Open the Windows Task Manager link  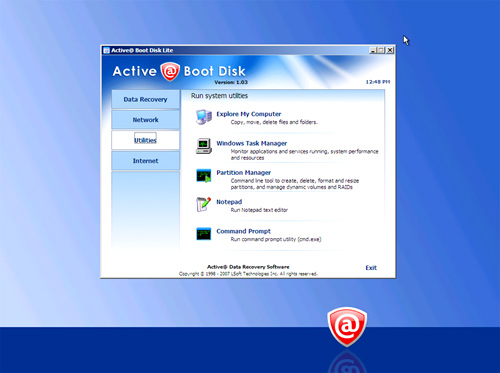[x=252, y=143]
